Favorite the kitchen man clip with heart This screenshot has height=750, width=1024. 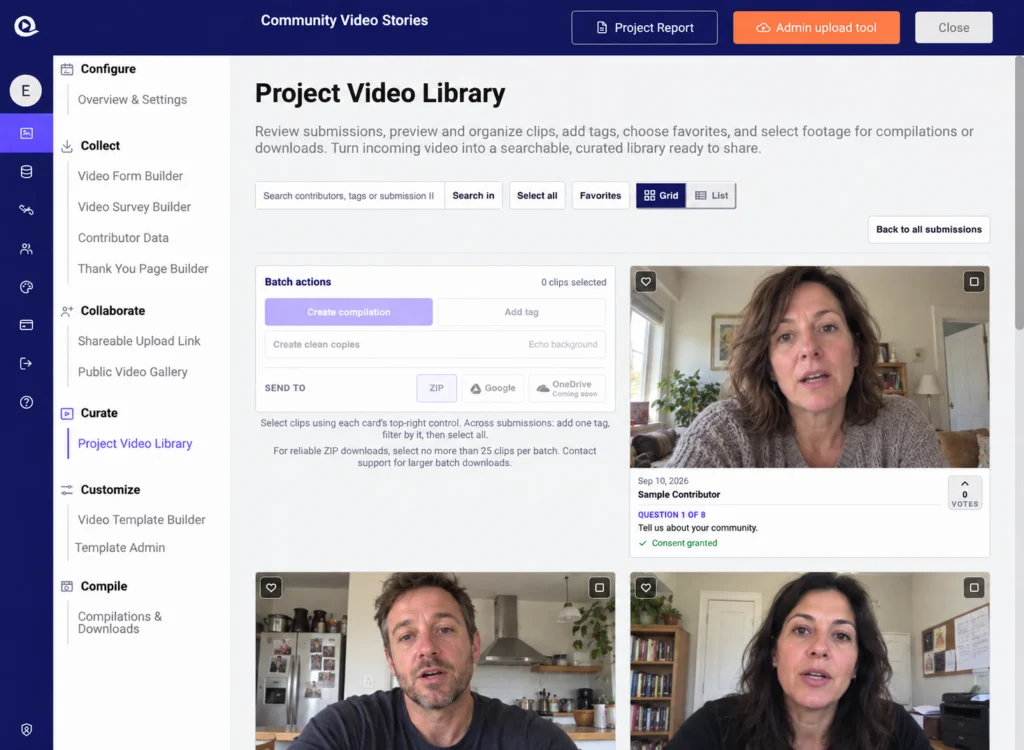pos(271,587)
